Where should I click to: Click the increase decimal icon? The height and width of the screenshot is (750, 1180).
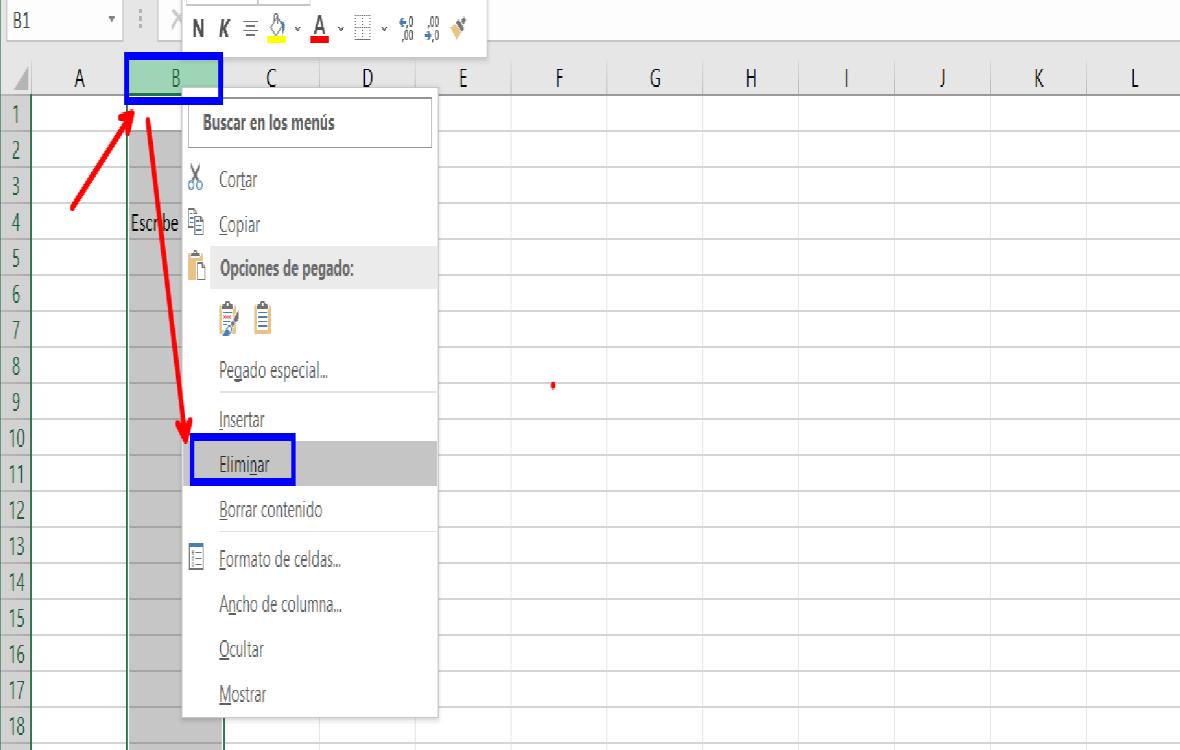coord(406,27)
